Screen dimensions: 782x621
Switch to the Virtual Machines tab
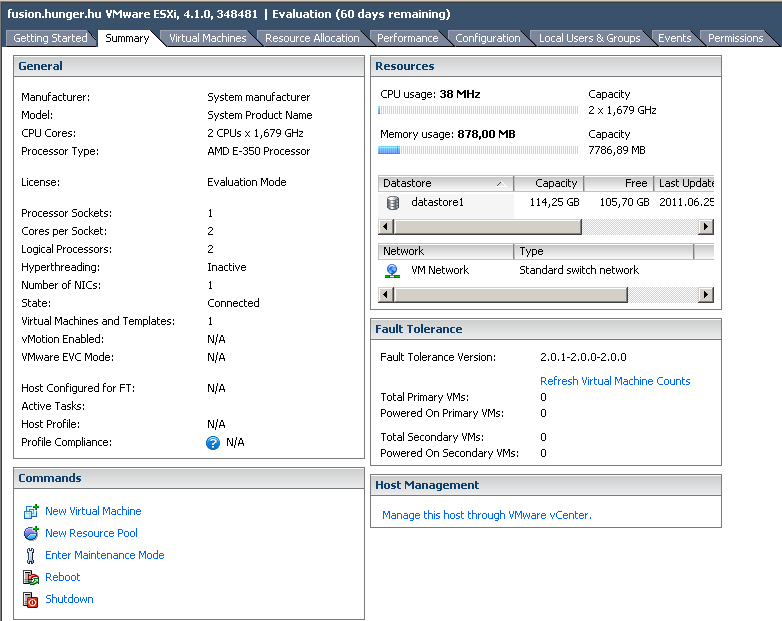pyautogui.click(x=208, y=38)
